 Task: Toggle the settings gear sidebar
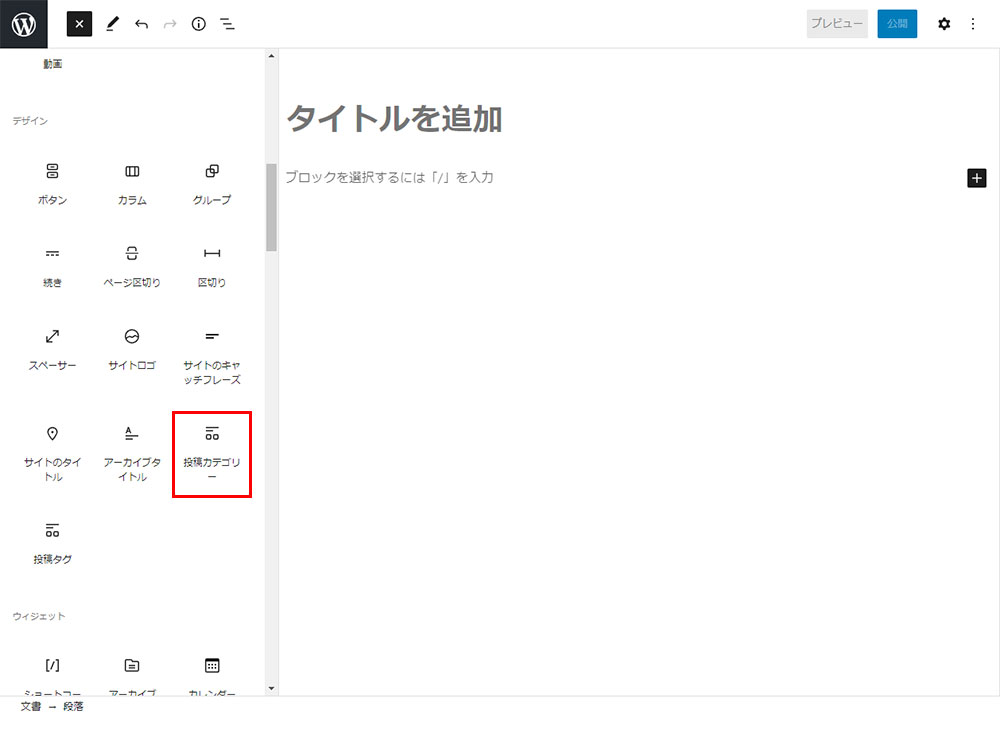[943, 24]
